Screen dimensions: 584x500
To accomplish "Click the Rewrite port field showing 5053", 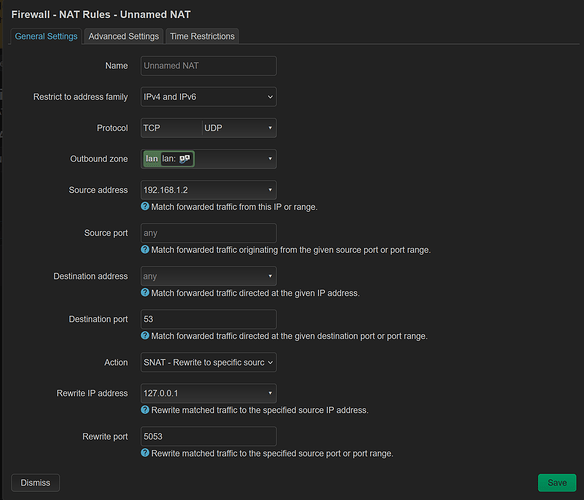I will [x=209, y=436].
